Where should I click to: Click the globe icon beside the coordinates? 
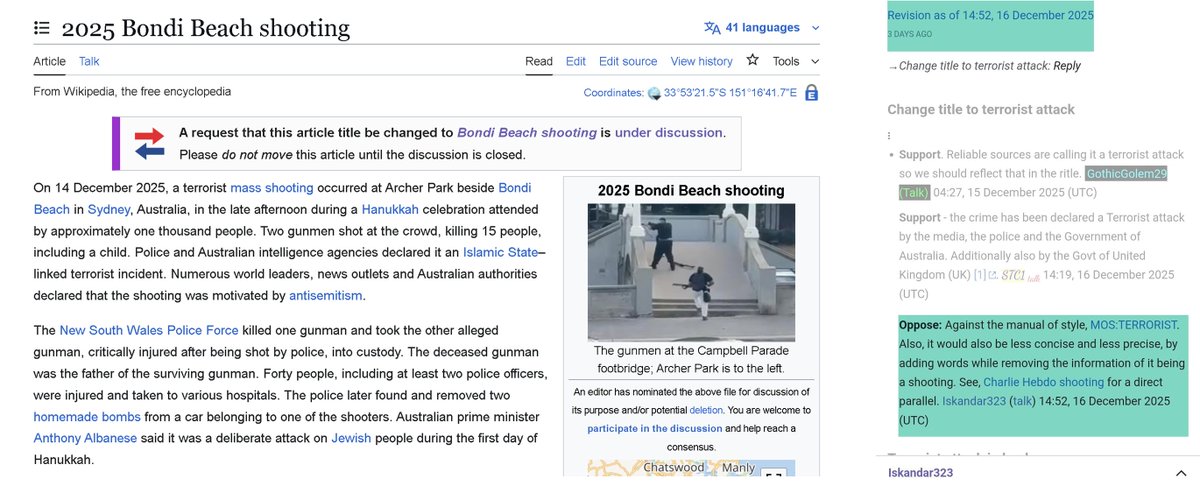(x=655, y=94)
